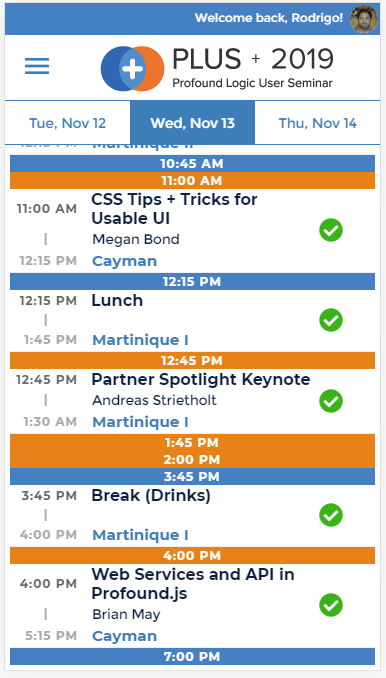Expand the 7:00 PM time header
The width and height of the screenshot is (386, 678).
(x=192, y=656)
